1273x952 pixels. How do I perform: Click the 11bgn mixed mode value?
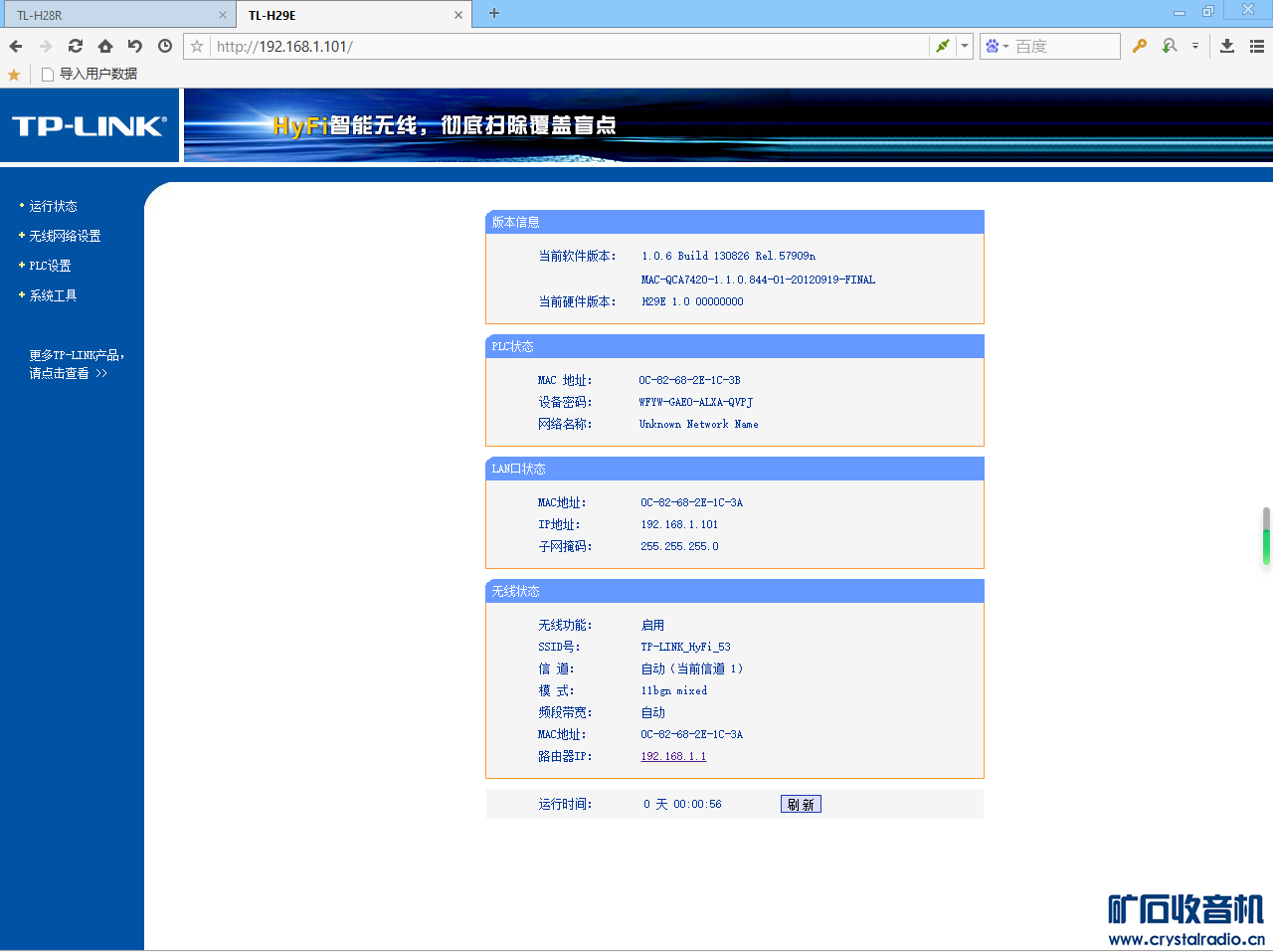click(x=674, y=690)
